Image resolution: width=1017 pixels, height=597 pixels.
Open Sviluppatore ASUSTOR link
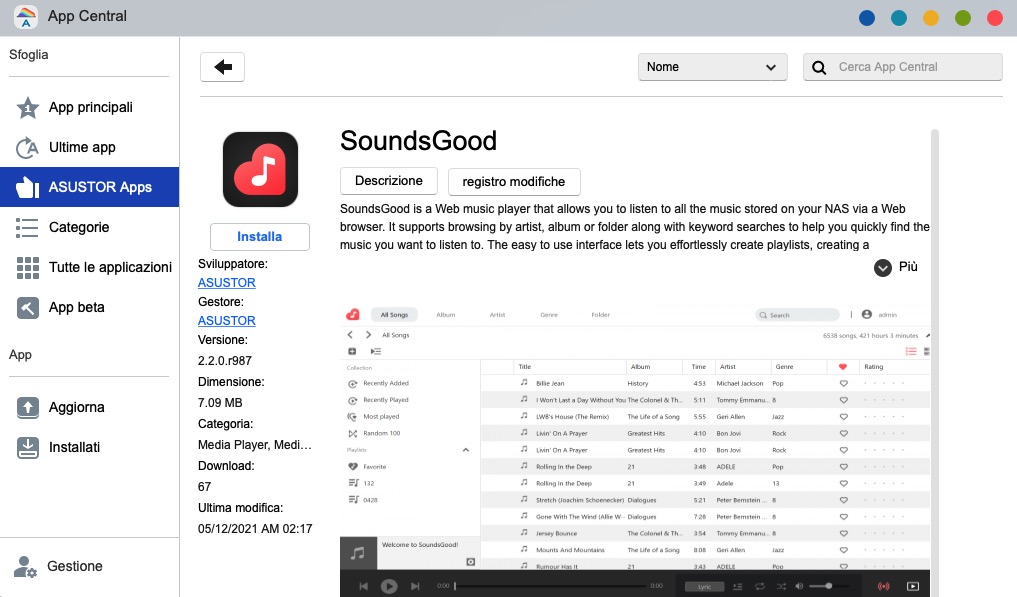coord(226,283)
